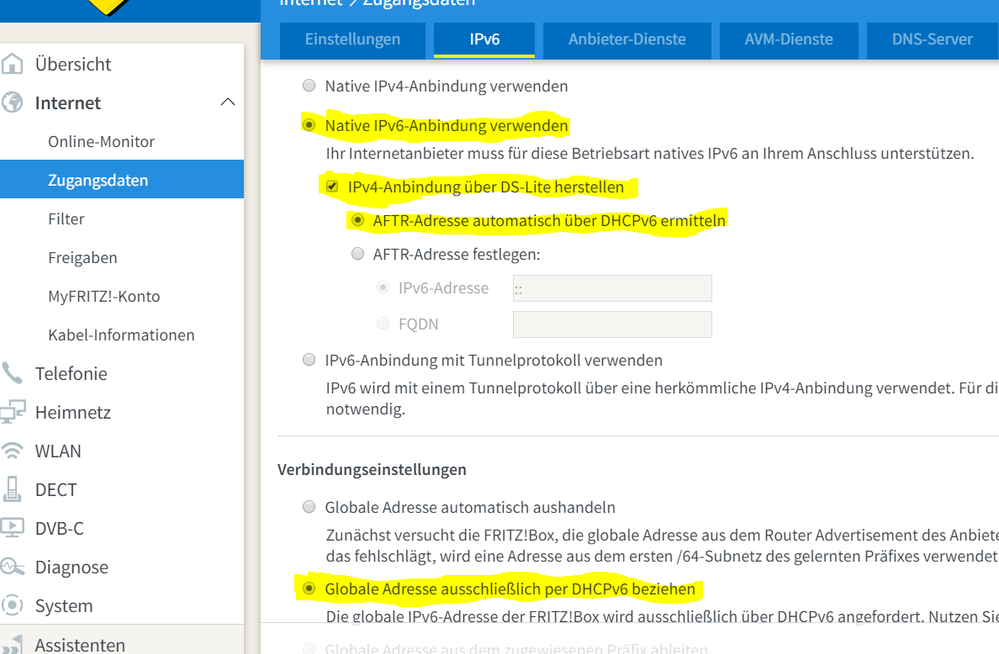The width and height of the screenshot is (999, 654).
Task: Select Globale Adresse ausschließlich per DHCPv6 beziehen
Action: (309, 588)
